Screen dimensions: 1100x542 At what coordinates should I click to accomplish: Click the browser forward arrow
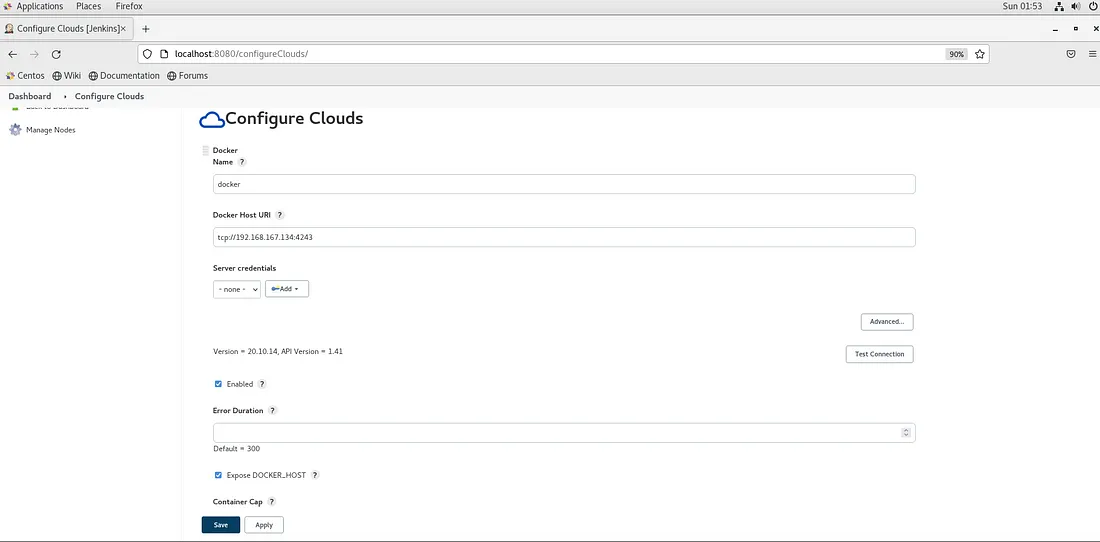tap(34, 54)
